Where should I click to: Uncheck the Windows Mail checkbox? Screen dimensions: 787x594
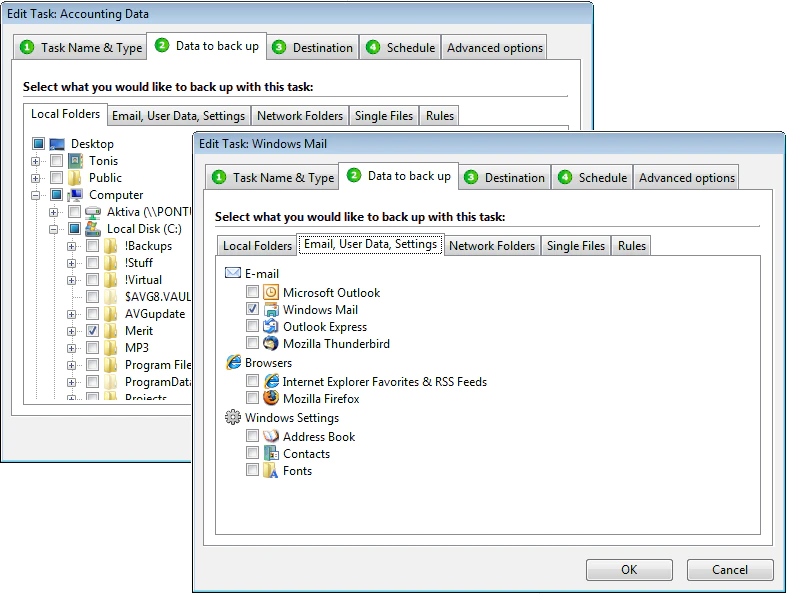click(252, 309)
